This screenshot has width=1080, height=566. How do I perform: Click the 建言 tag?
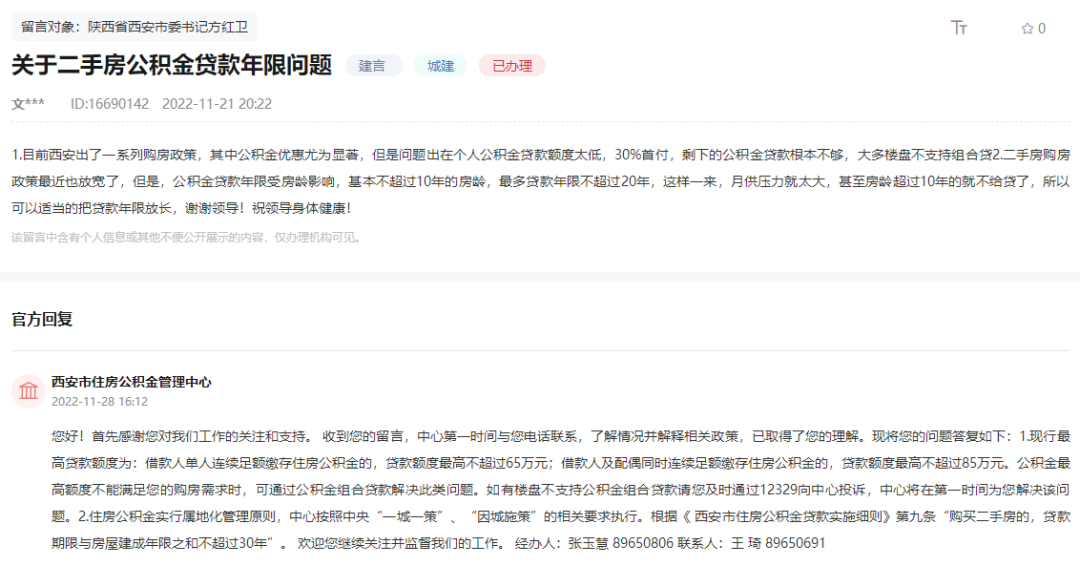pos(373,66)
